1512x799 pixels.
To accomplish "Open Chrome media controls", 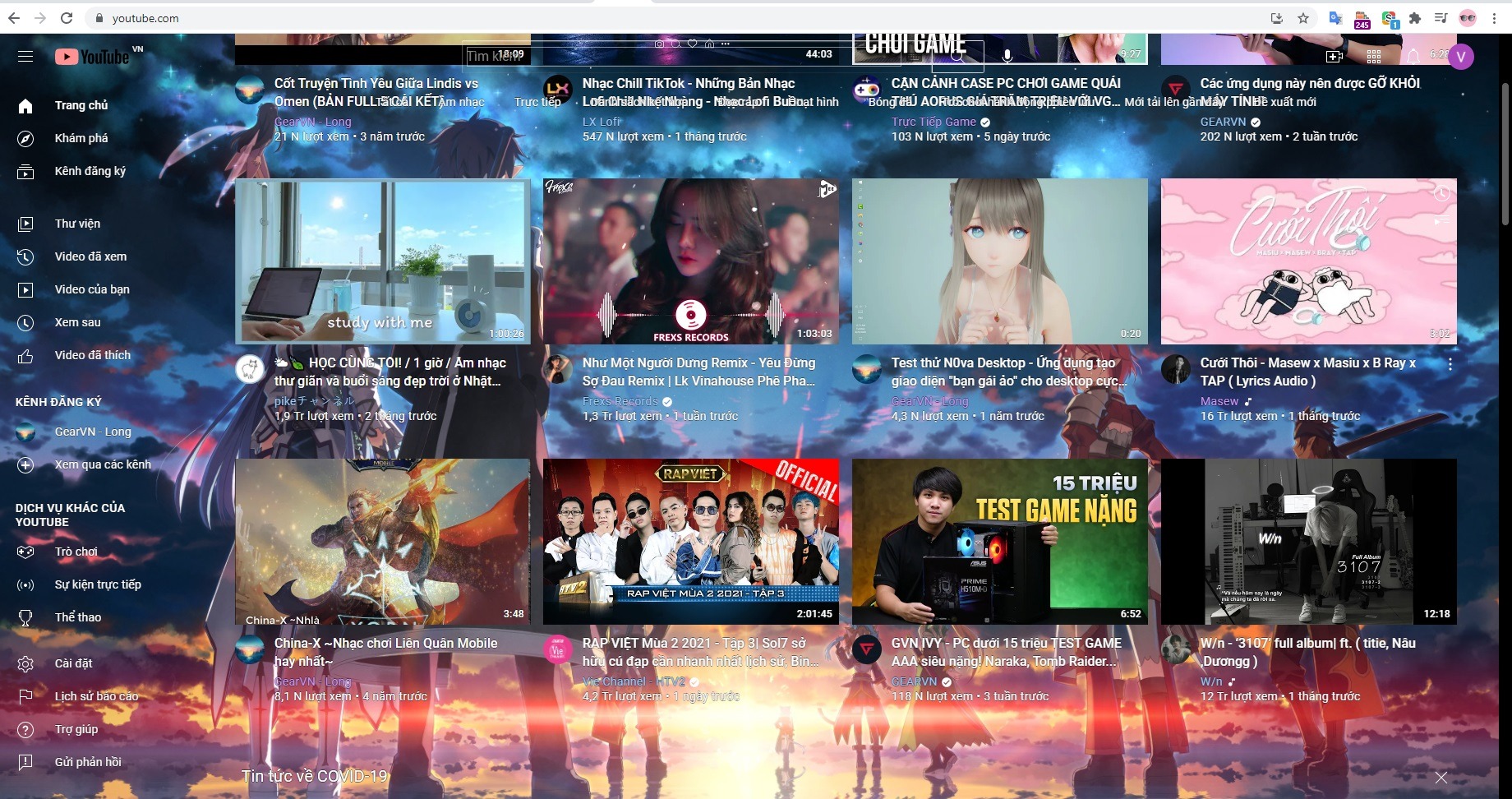I will point(1441,18).
